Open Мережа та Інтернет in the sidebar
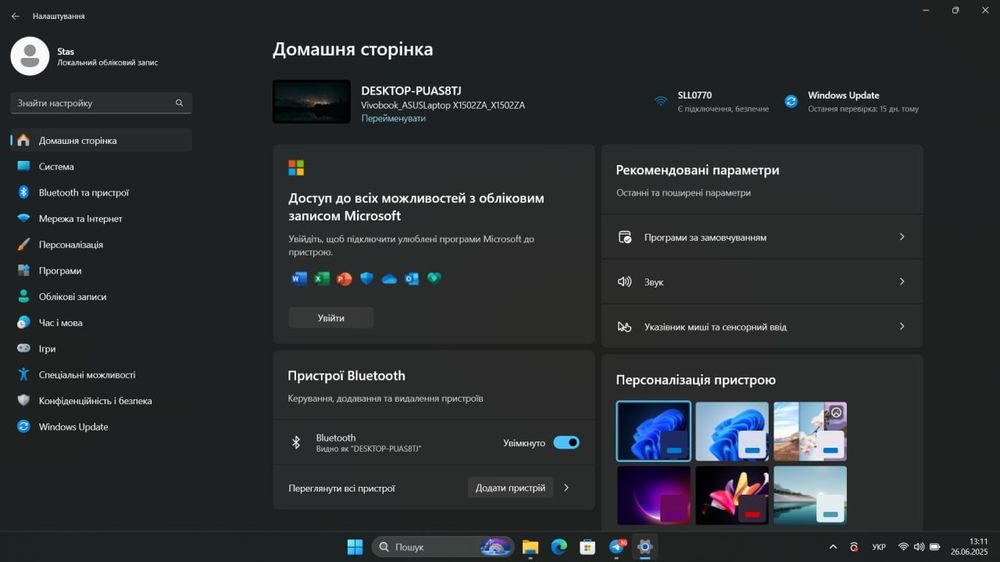Image resolution: width=1000 pixels, height=562 pixels. coord(101,218)
